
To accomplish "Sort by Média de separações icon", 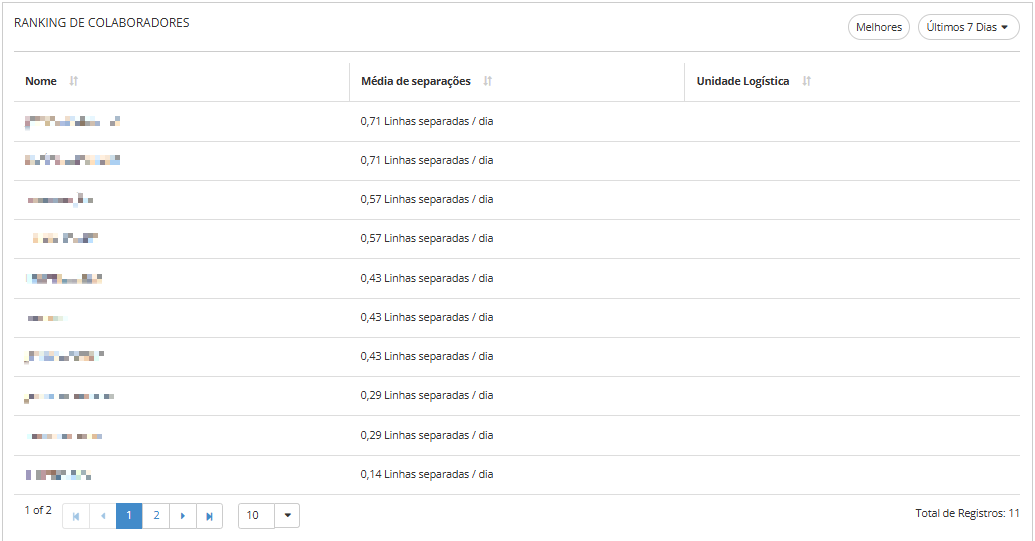I will (488, 81).
